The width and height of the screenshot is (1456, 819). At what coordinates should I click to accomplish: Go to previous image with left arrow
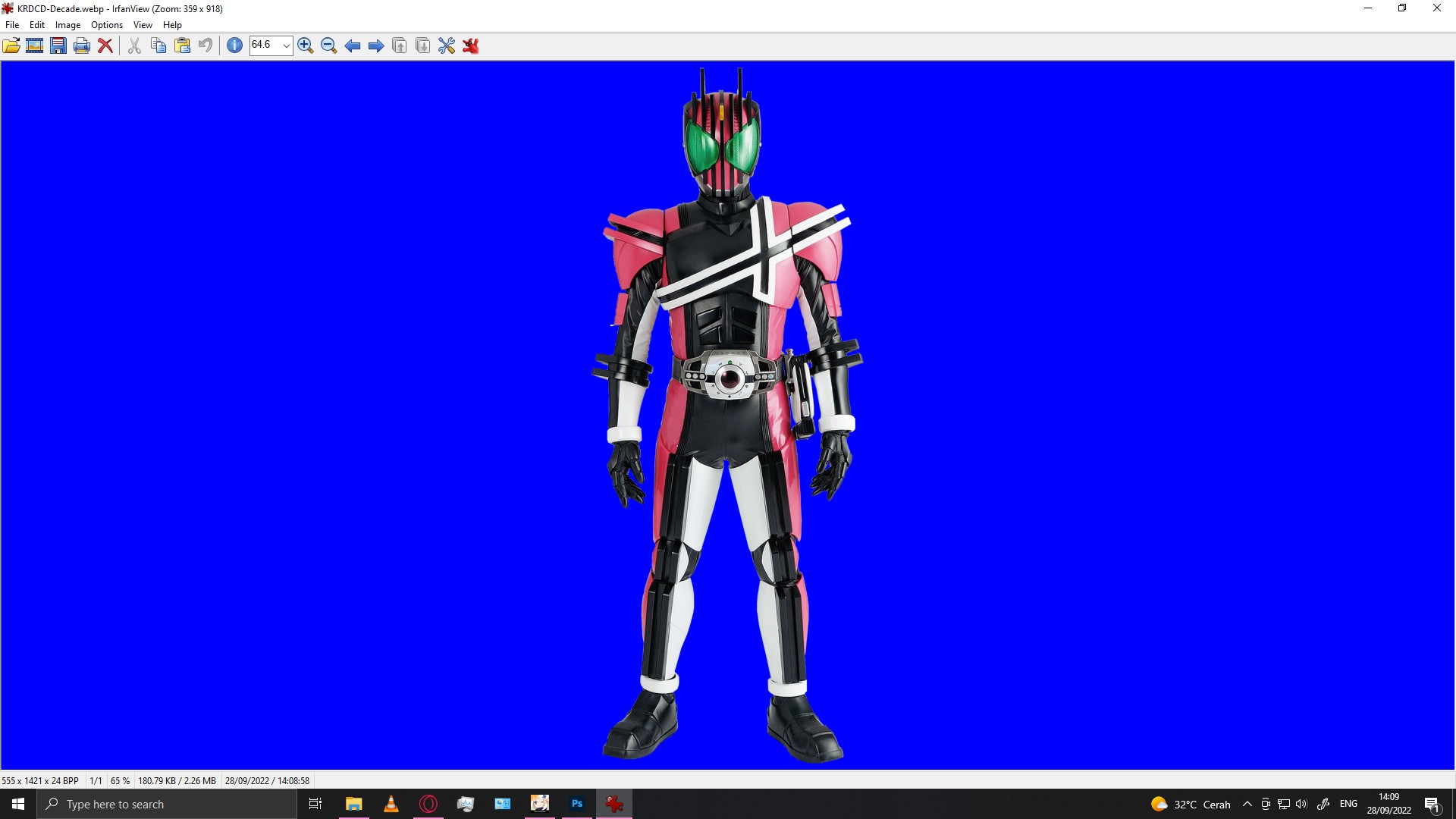tap(353, 45)
